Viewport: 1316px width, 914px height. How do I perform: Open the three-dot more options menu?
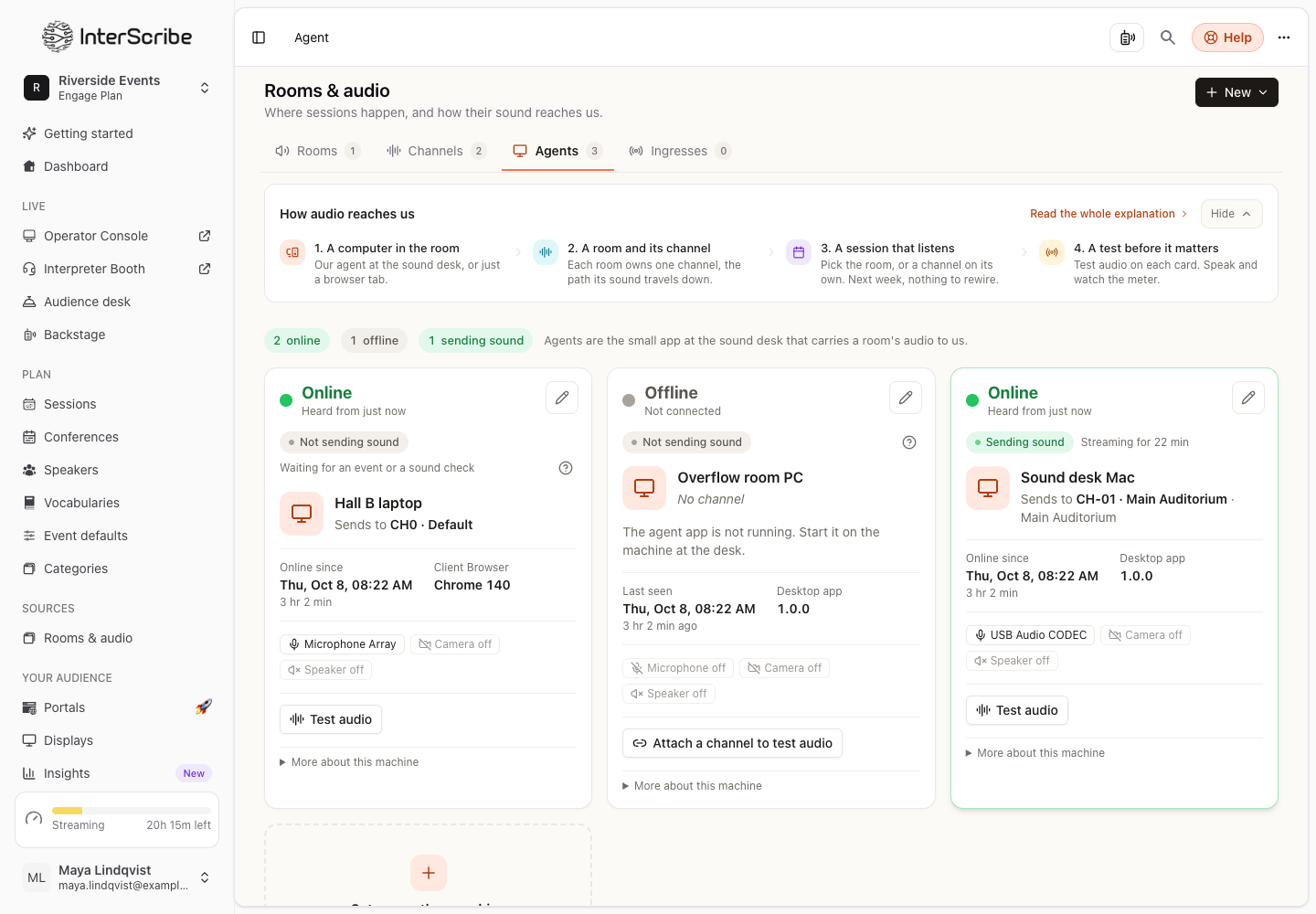tap(1284, 37)
